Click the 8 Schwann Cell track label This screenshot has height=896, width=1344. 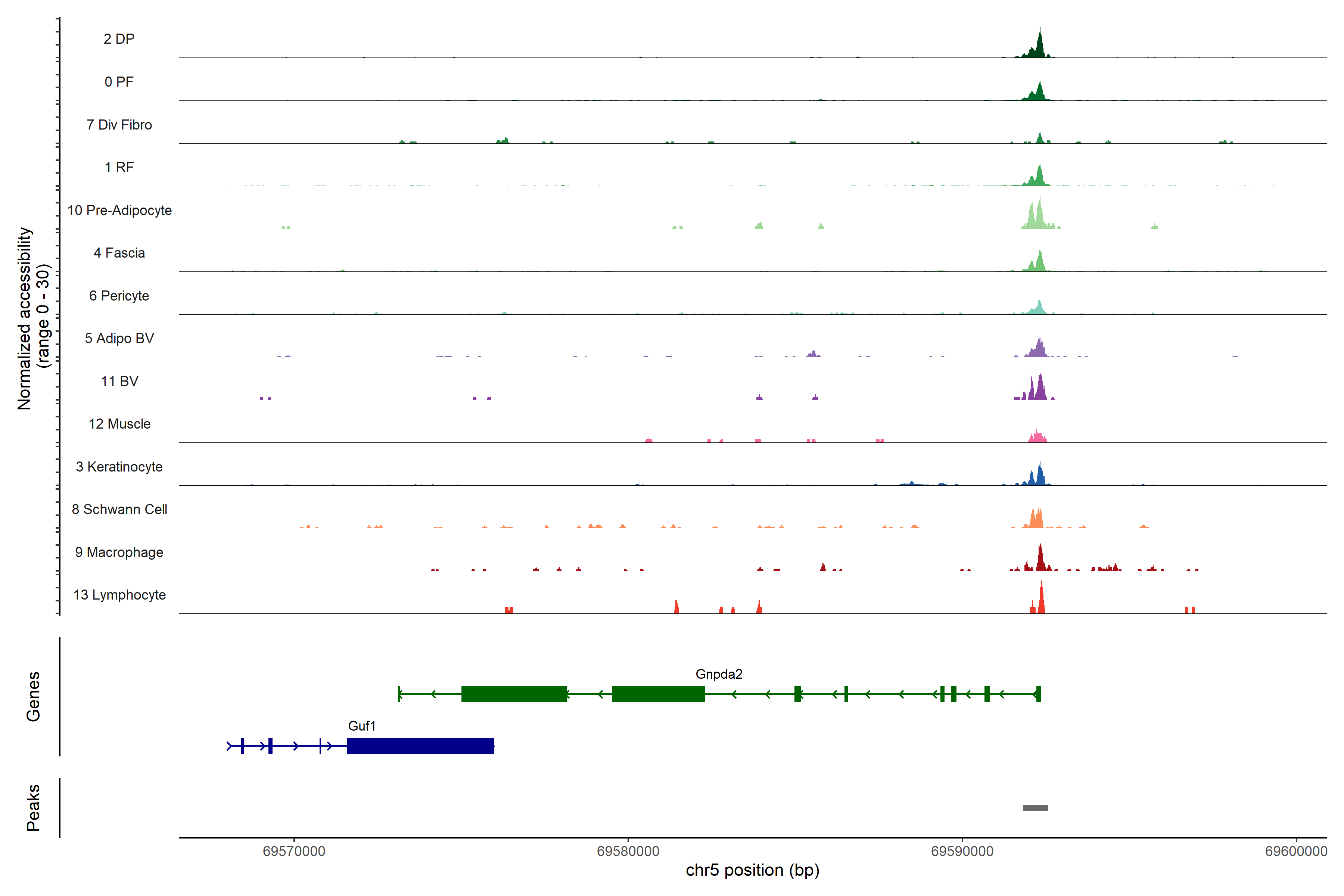(119, 509)
